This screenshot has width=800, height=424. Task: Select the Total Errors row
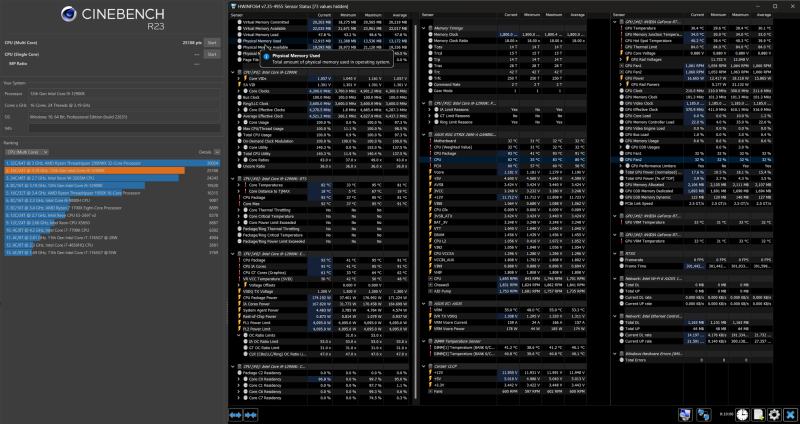691,360
